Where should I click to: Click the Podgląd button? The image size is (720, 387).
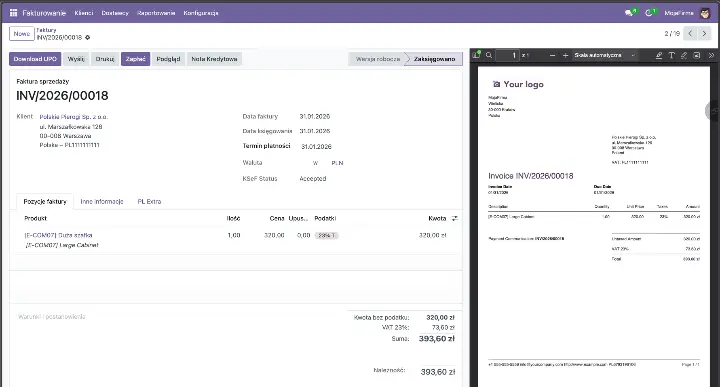(168, 59)
